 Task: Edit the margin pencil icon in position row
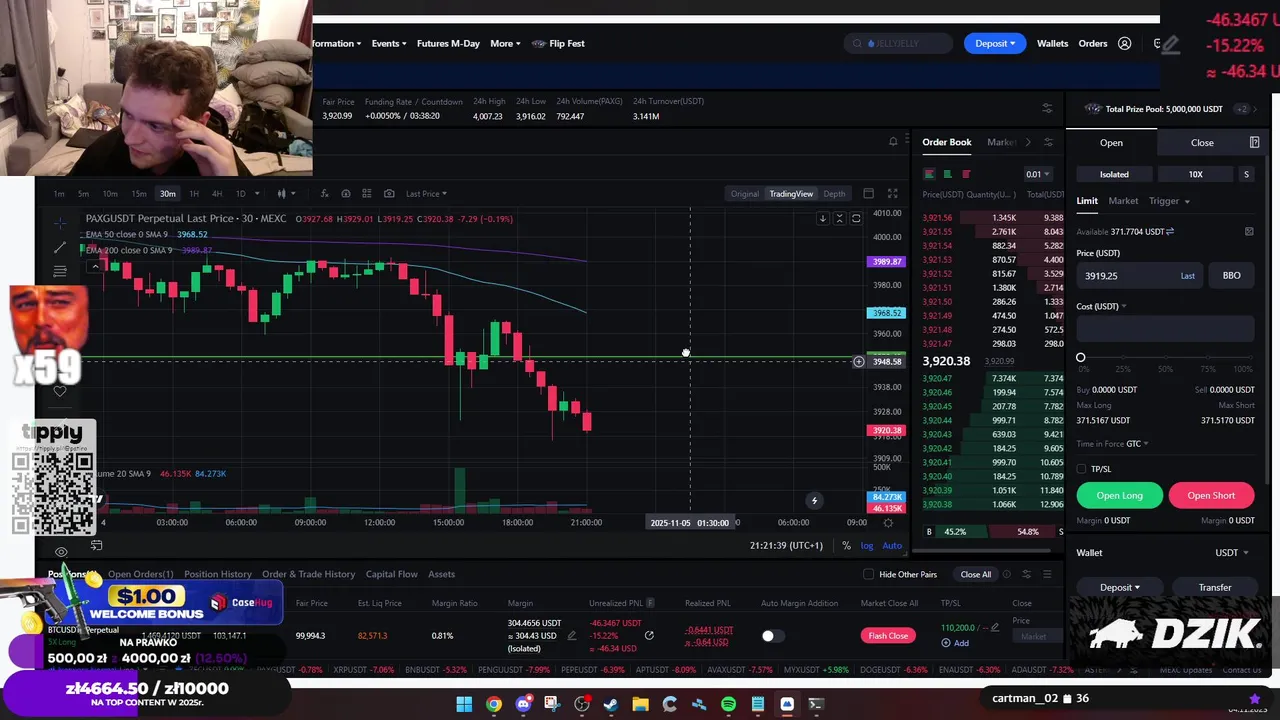pyautogui.click(x=571, y=636)
